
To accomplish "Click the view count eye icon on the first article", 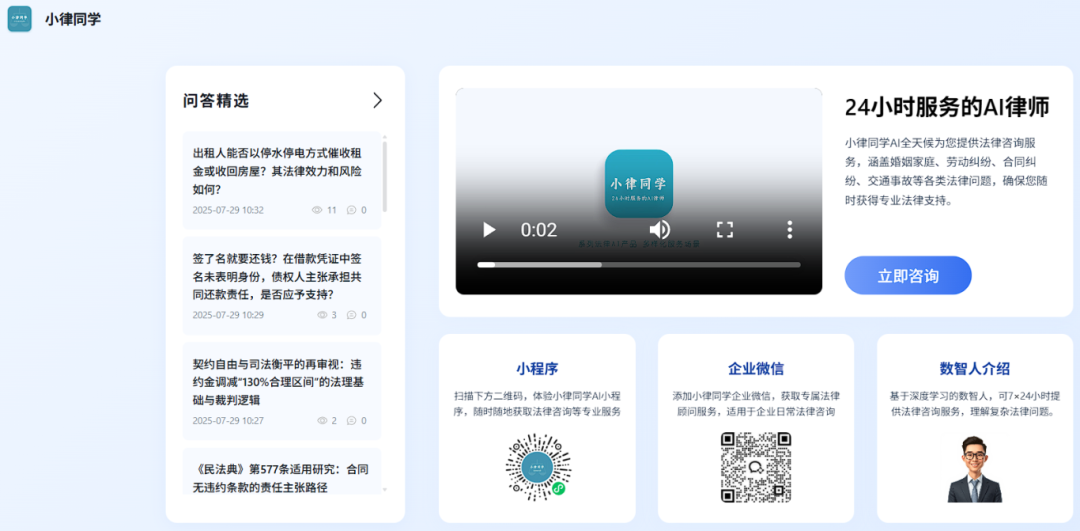I will pyautogui.click(x=317, y=210).
